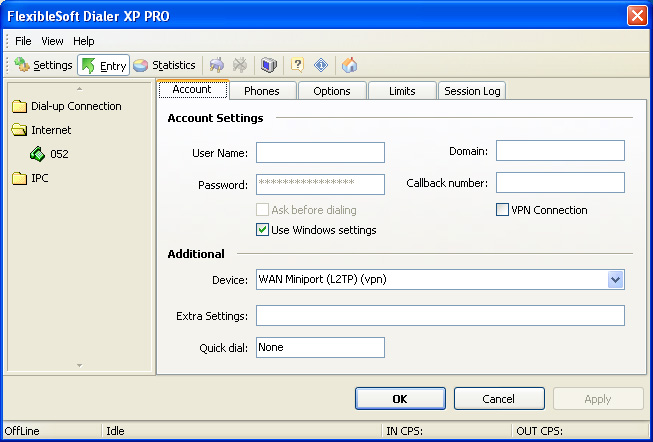Click the Quick dial field showing None

[x=320, y=347]
